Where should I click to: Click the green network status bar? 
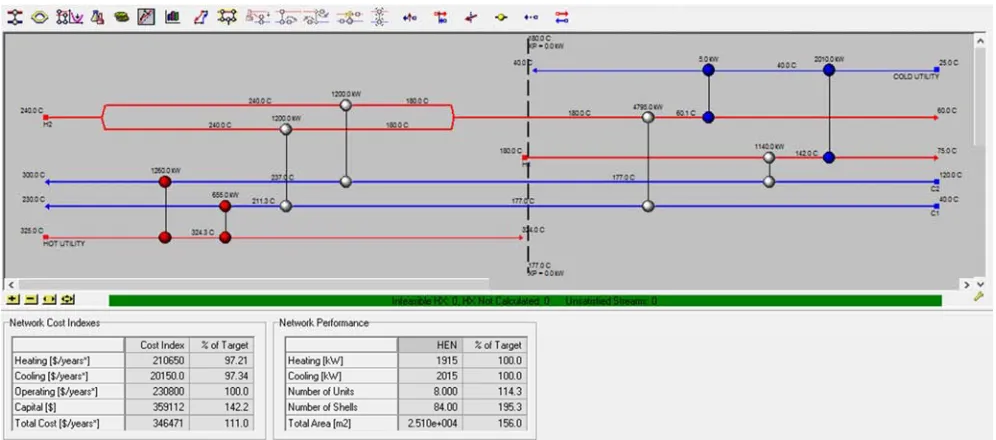click(525, 300)
